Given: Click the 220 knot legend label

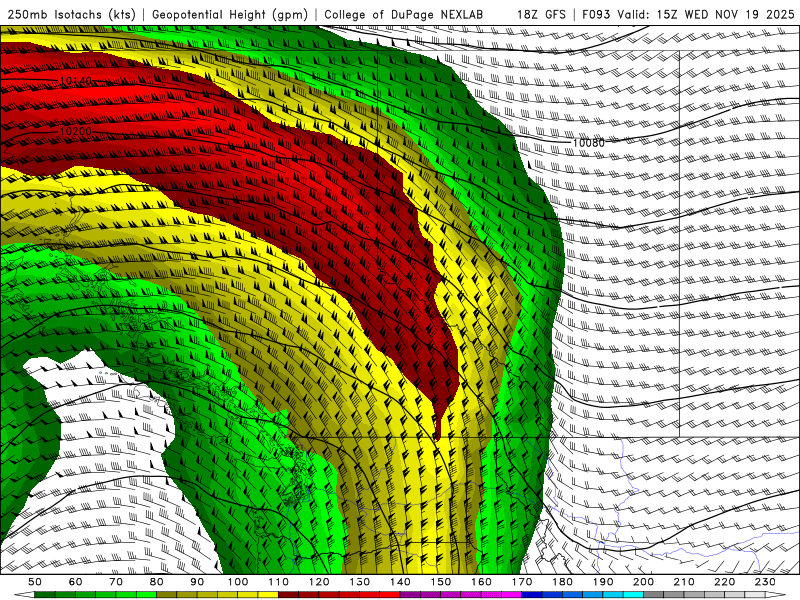Looking at the screenshot, I should pyautogui.click(x=724, y=582).
